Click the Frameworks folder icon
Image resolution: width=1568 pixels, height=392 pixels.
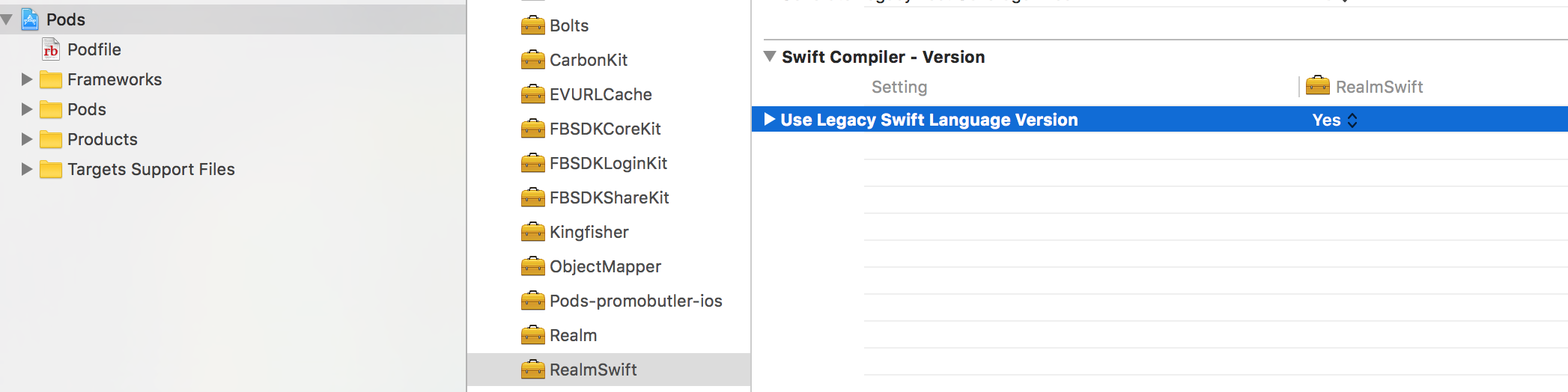tap(51, 79)
